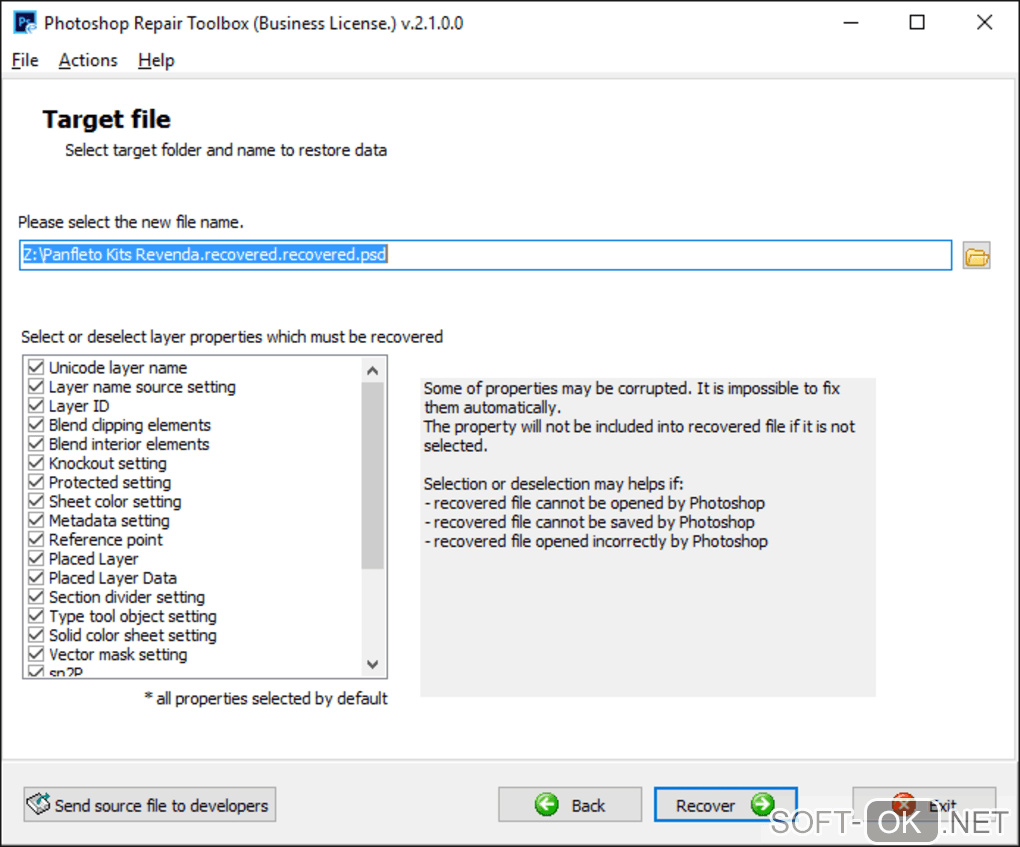Click the properties list scroll down arrow
Screen dimensions: 1020x847
(373, 664)
